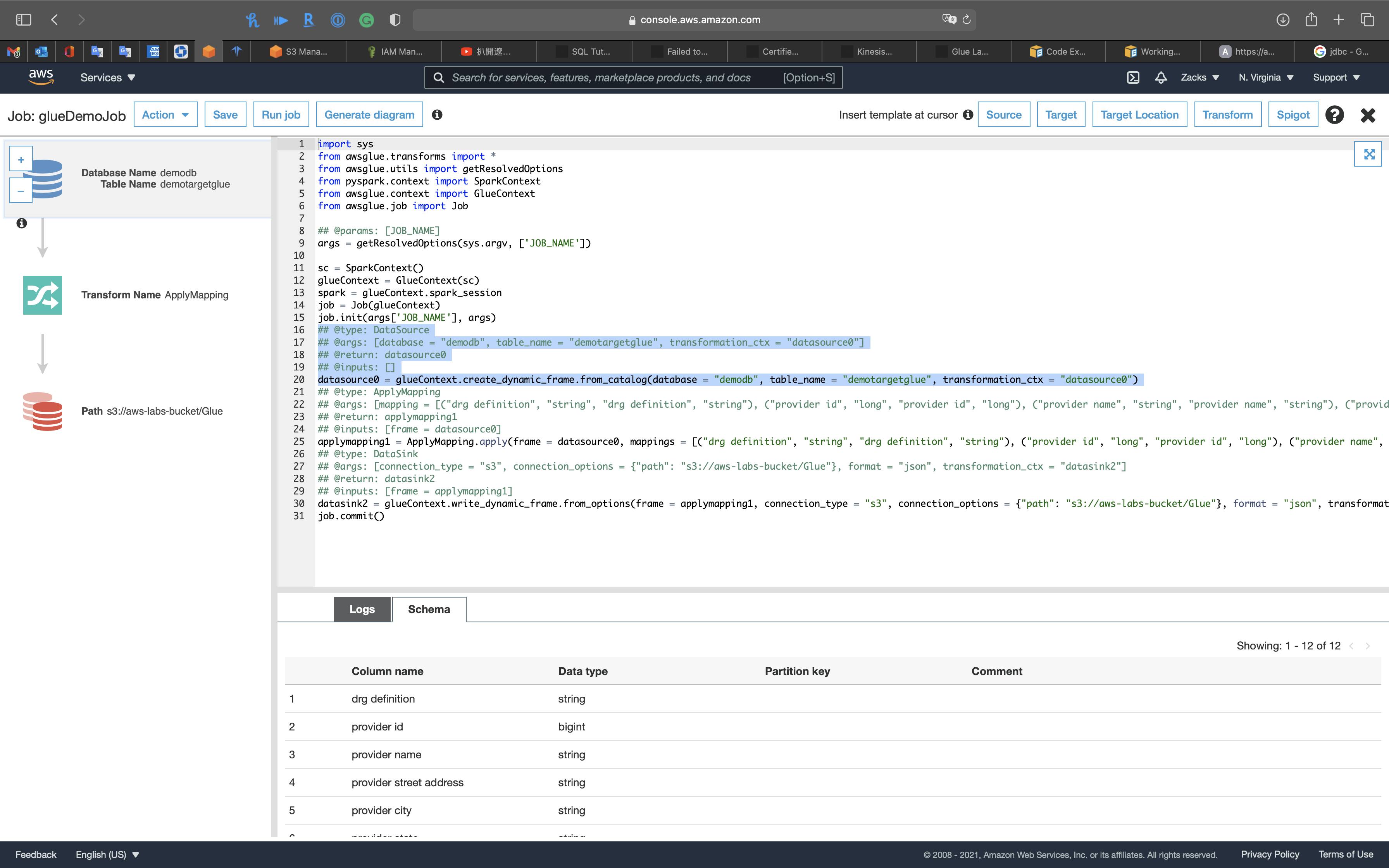This screenshot has height=868, width=1389.
Task: Click the Generate diagram button
Action: click(369, 115)
